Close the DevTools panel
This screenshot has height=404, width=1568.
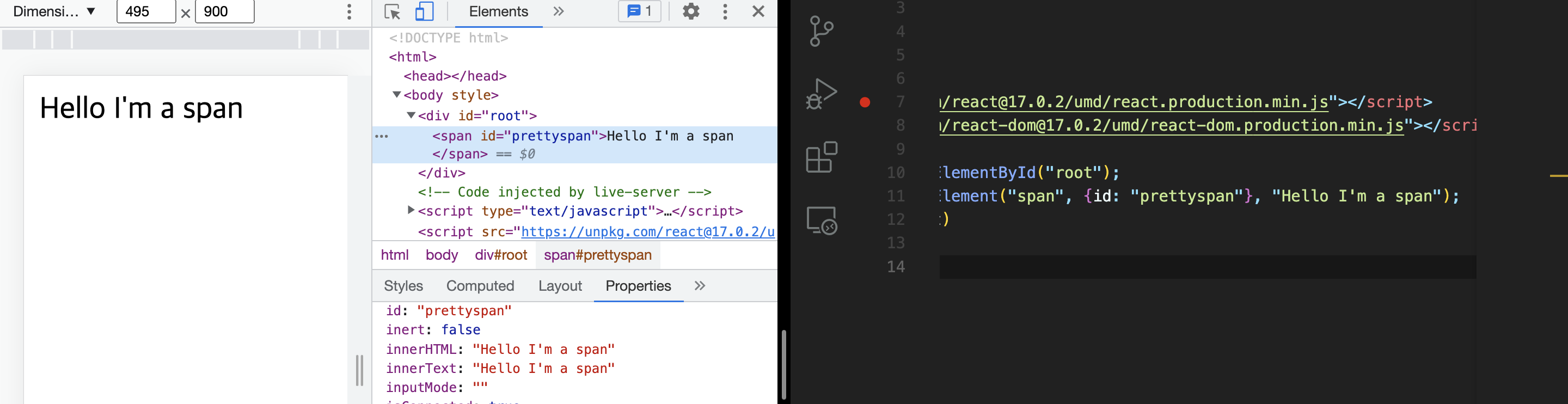pos(758,11)
